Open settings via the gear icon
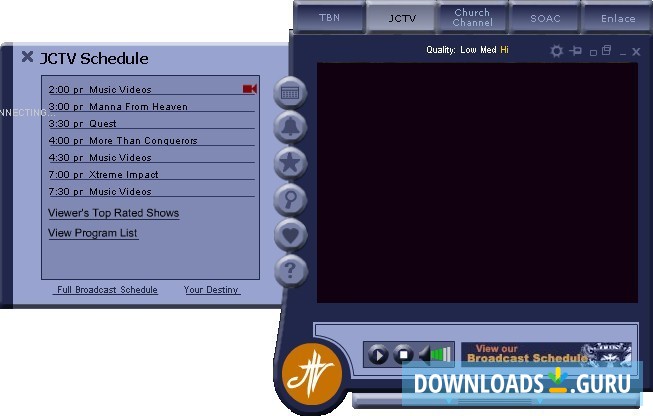 coord(556,51)
